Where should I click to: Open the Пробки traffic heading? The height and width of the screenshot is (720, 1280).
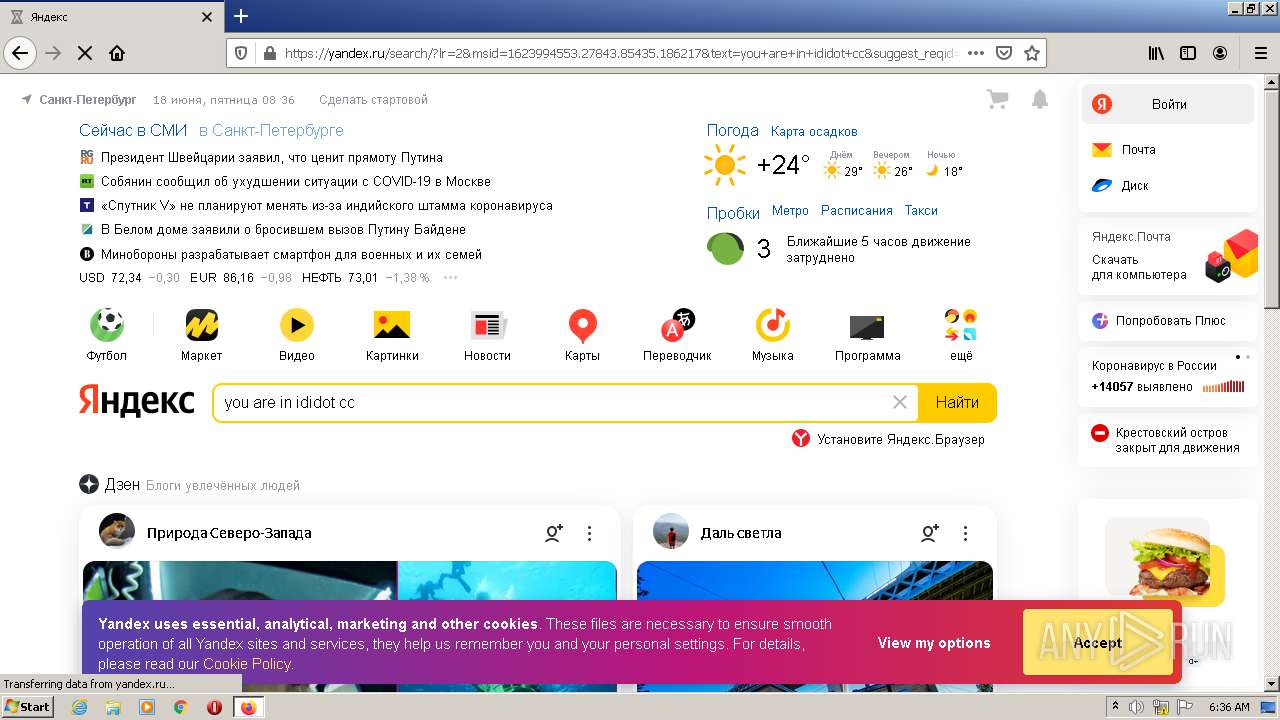tap(733, 213)
